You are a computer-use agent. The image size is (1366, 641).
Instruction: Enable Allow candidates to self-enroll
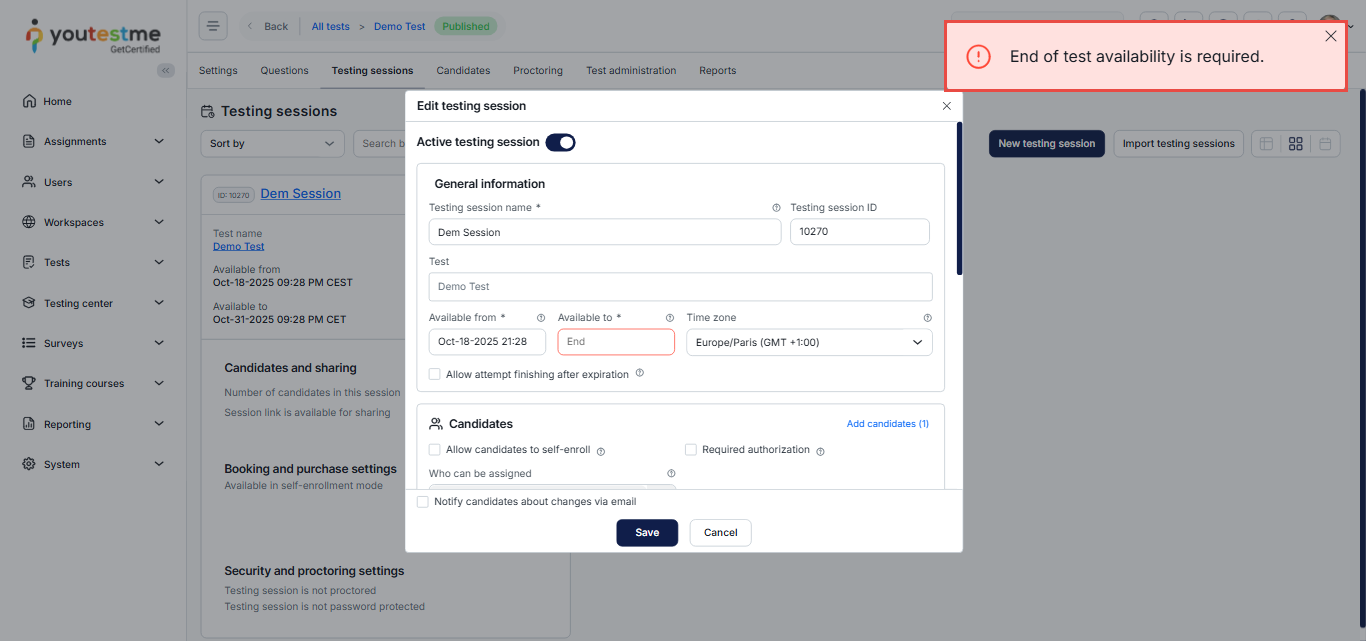click(x=435, y=450)
